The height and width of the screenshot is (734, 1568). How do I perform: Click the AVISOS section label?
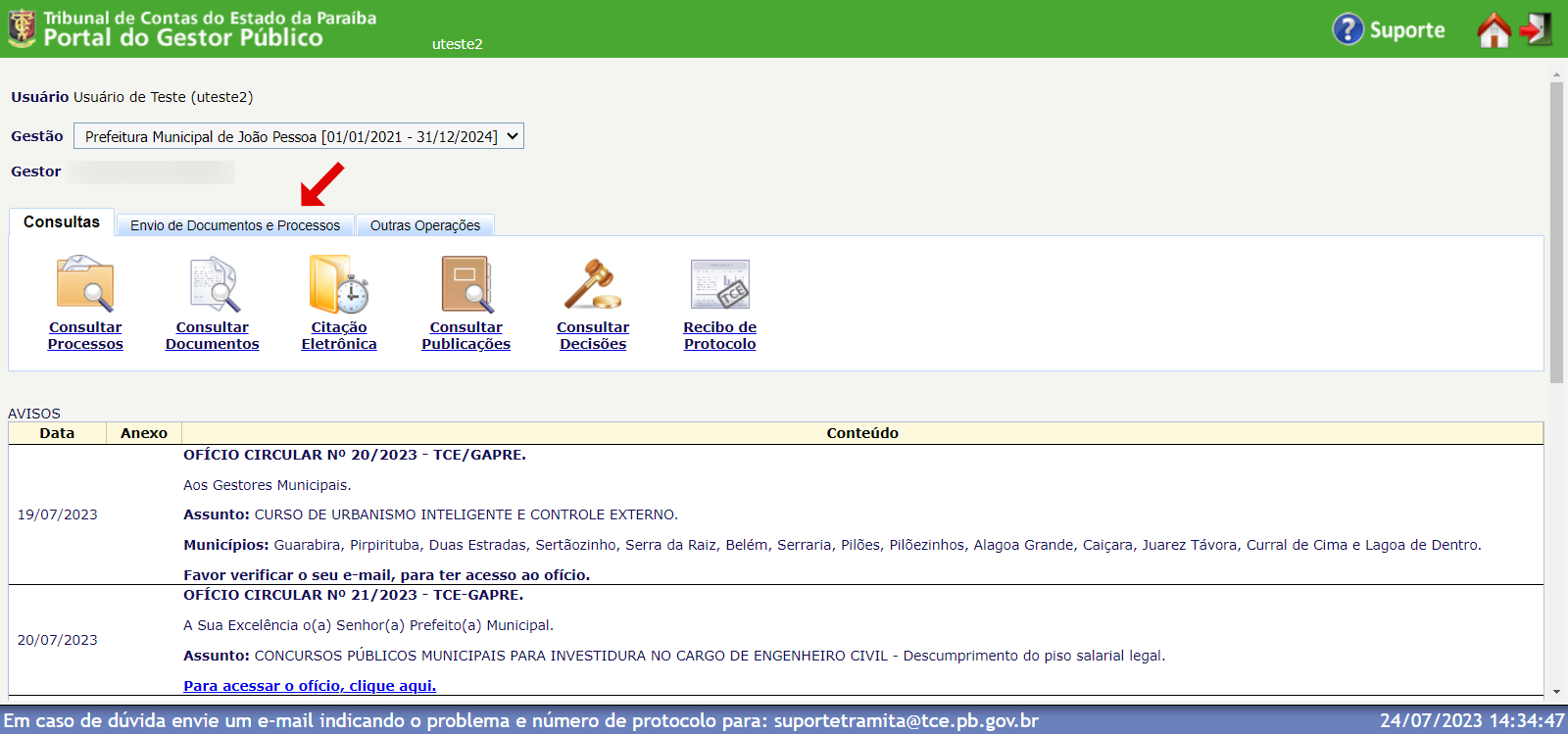click(x=34, y=414)
